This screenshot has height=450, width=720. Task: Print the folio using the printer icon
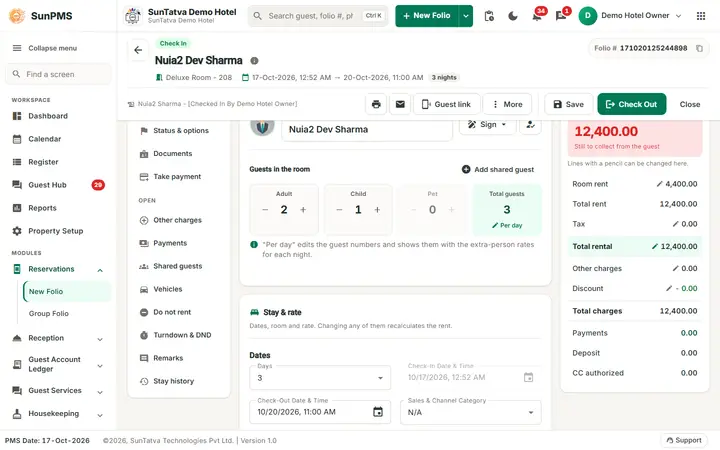click(376, 104)
